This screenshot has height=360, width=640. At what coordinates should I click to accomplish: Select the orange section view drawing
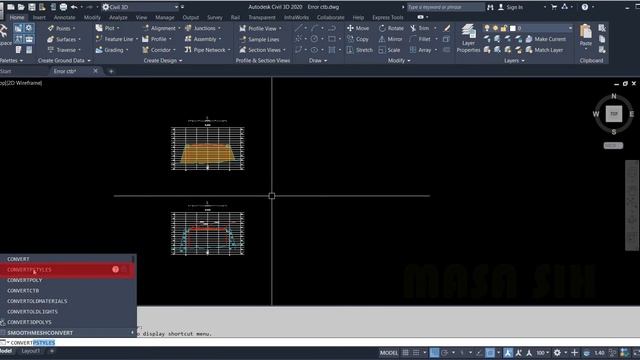[x=208, y=148]
